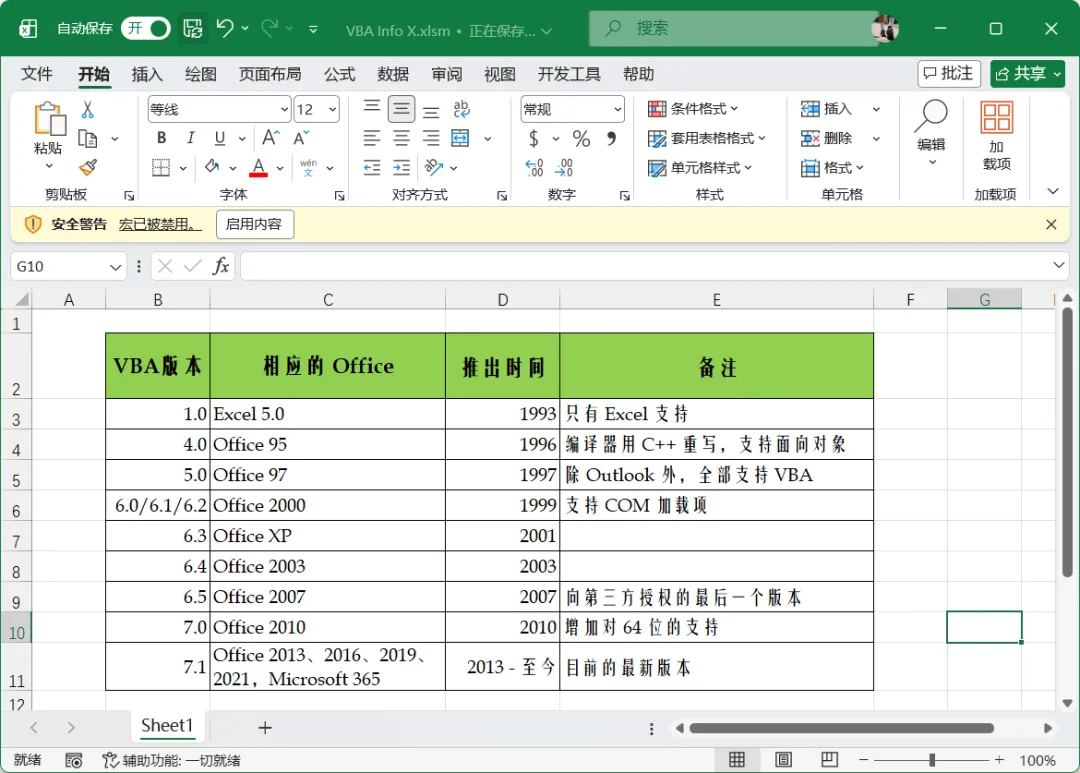Add a new sheet with plus button
This screenshot has height=773, width=1080.
point(264,728)
